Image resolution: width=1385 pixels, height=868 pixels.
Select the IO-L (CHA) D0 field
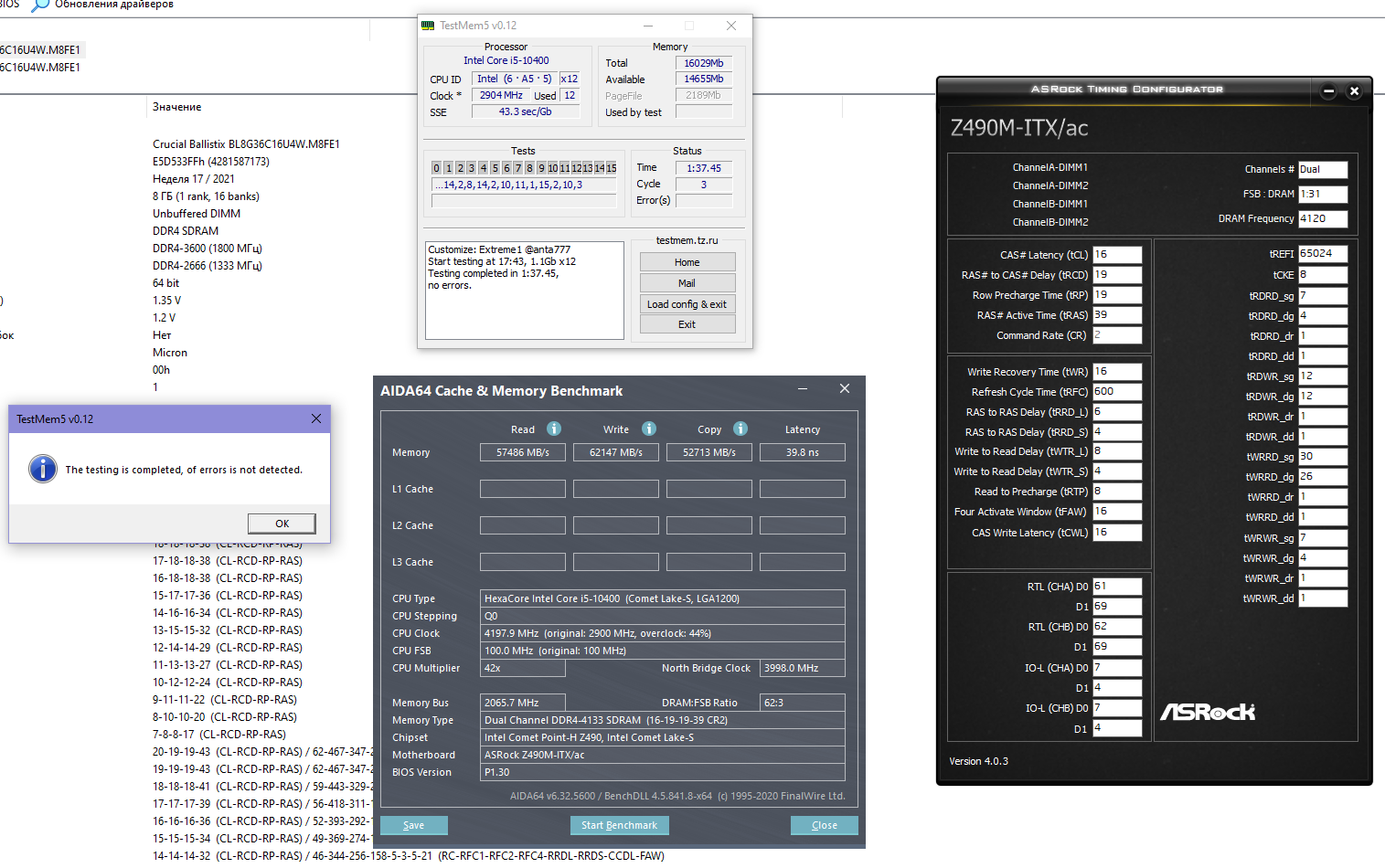click(1117, 668)
